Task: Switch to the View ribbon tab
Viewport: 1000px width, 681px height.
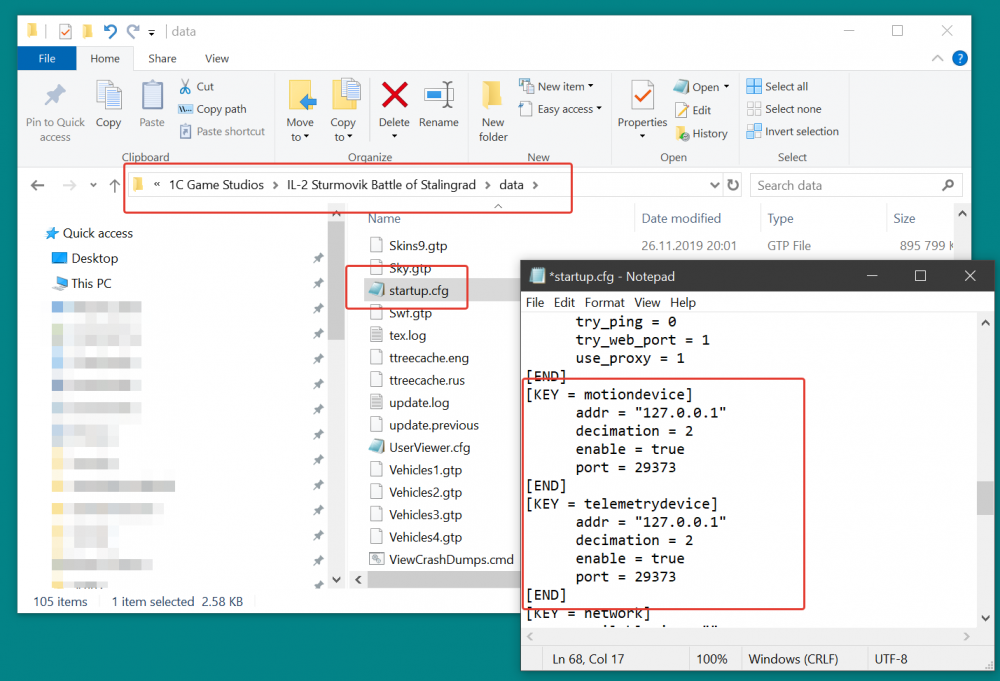Action: 216,59
